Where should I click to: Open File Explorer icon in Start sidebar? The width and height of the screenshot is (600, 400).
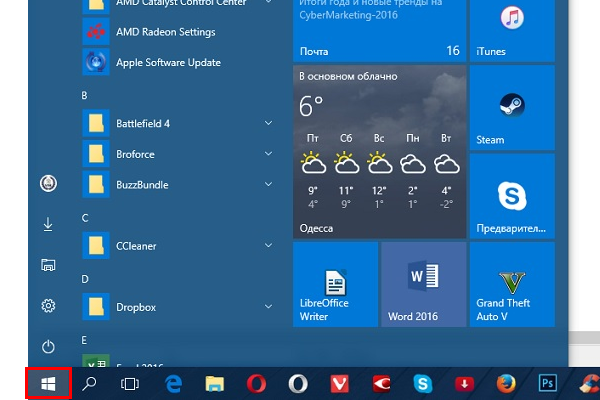[48, 265]
